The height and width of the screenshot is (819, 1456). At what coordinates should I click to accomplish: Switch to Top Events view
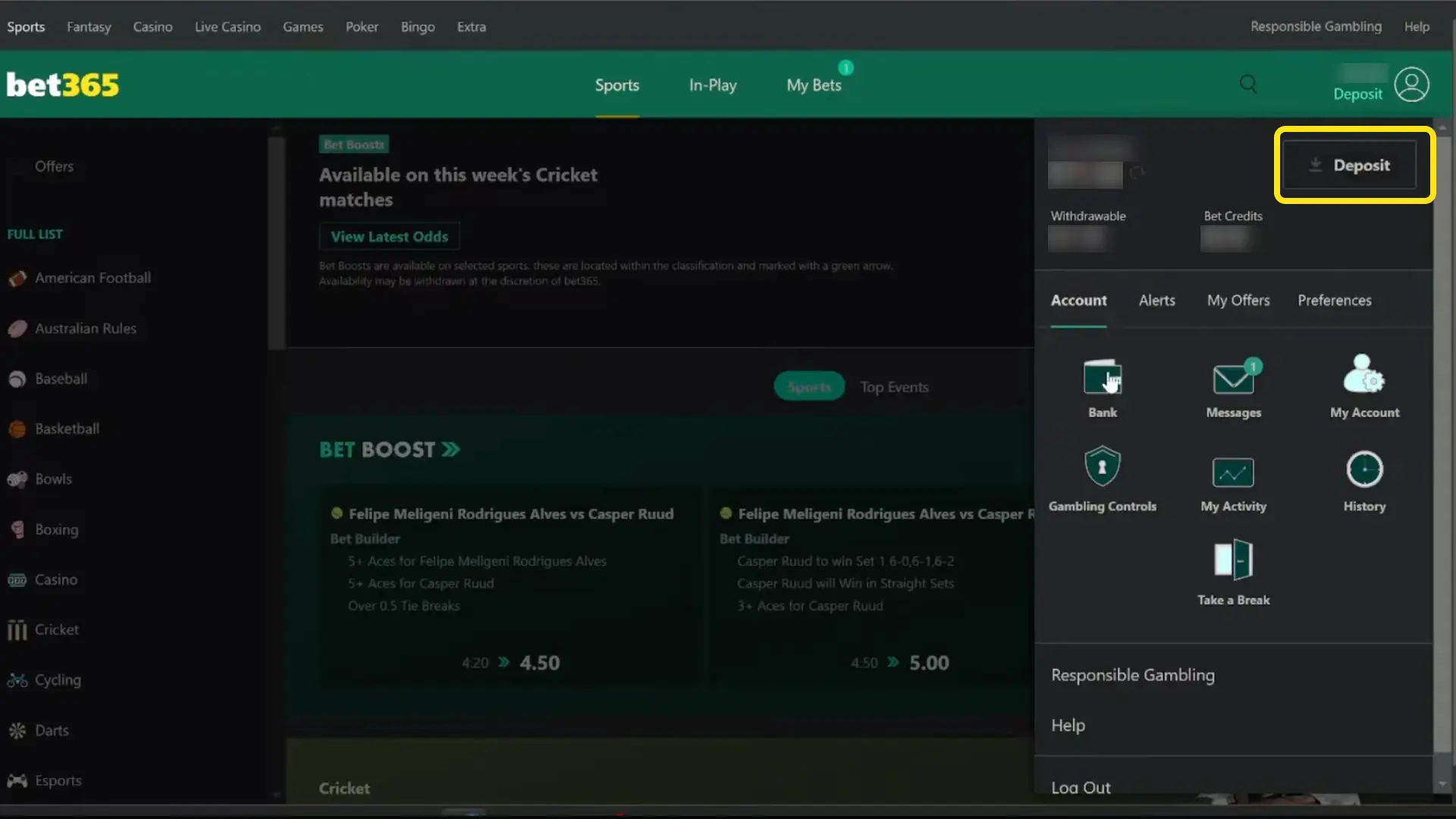click(x=894, y=387)
